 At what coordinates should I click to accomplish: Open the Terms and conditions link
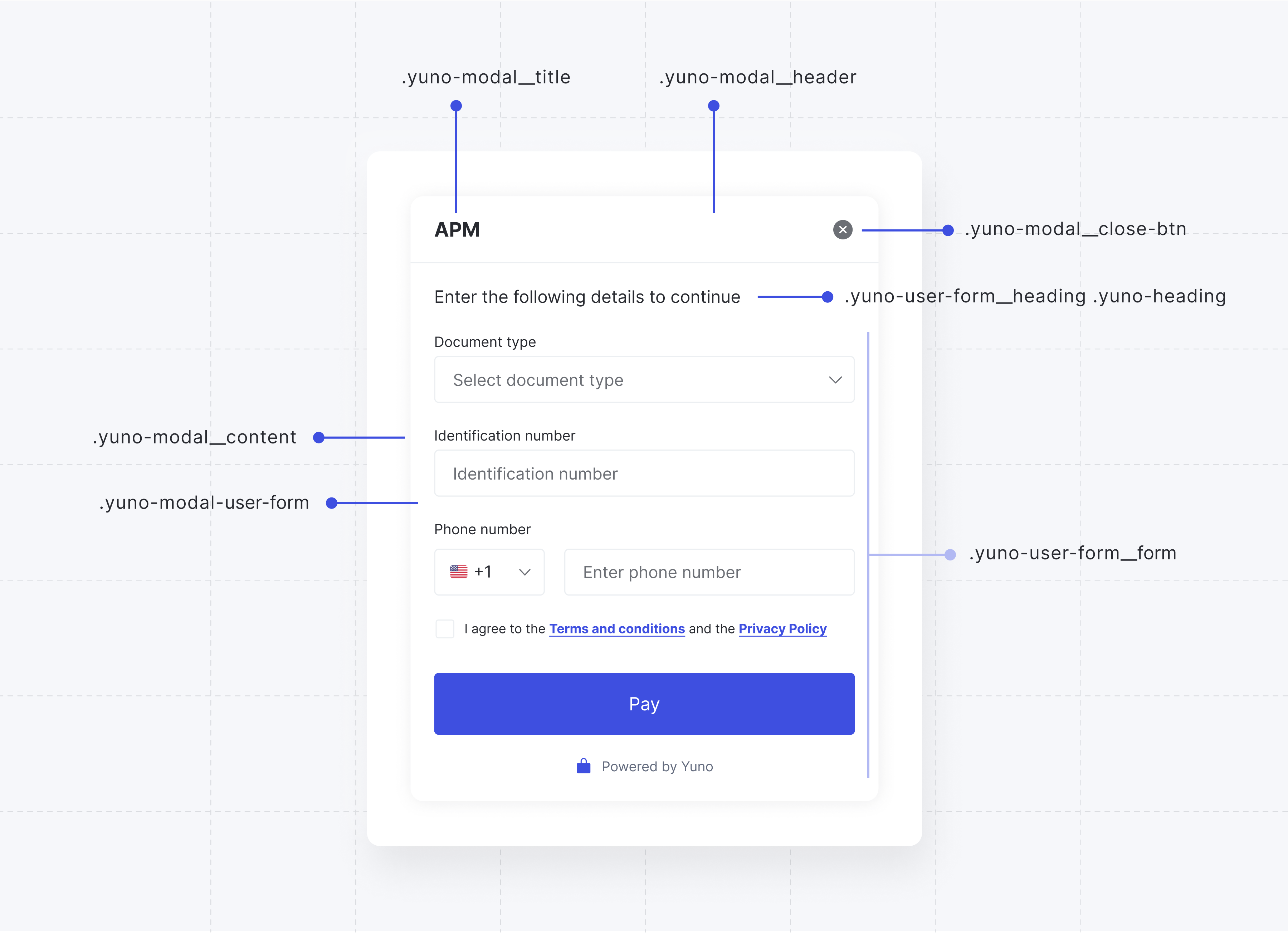click(617, 629)
